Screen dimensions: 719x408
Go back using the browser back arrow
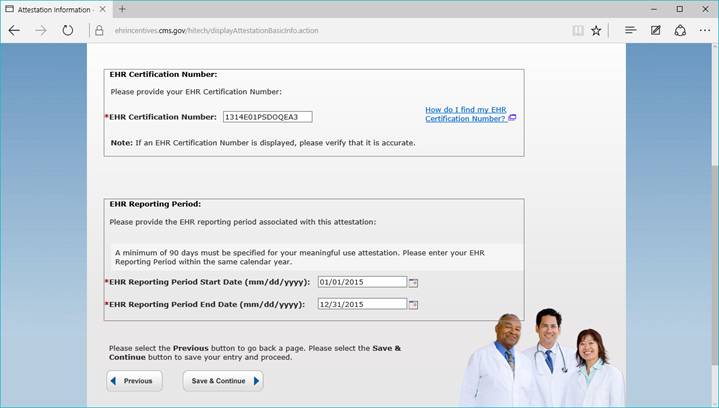(x=14, y=30)
